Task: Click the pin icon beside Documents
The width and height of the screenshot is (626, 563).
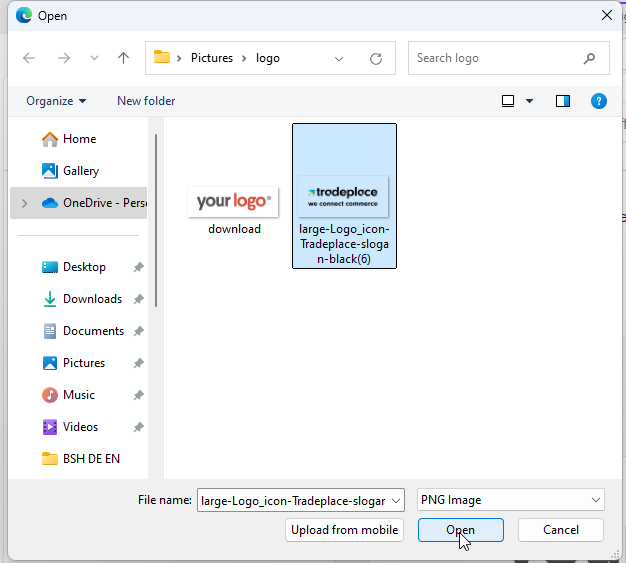Action: (139, 331)
